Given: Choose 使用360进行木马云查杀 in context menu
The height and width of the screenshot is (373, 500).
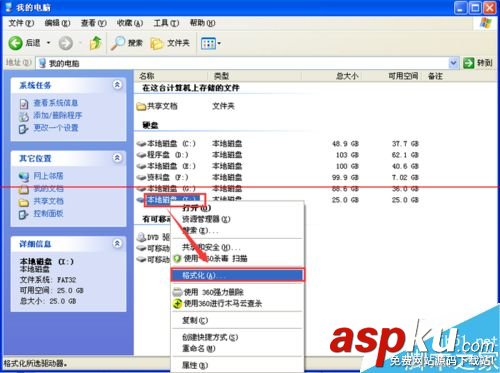Looking at the screenshot, I should coord(237,304).
